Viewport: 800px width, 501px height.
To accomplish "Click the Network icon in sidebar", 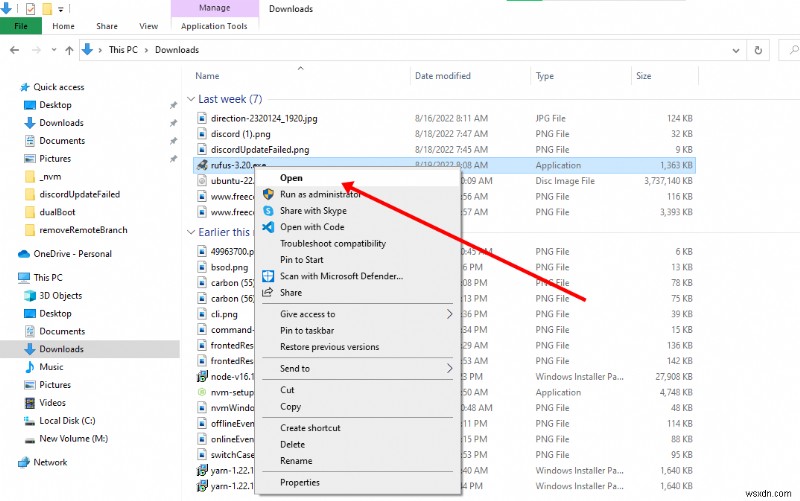I will pyautogui.click(x=24, y=462).
